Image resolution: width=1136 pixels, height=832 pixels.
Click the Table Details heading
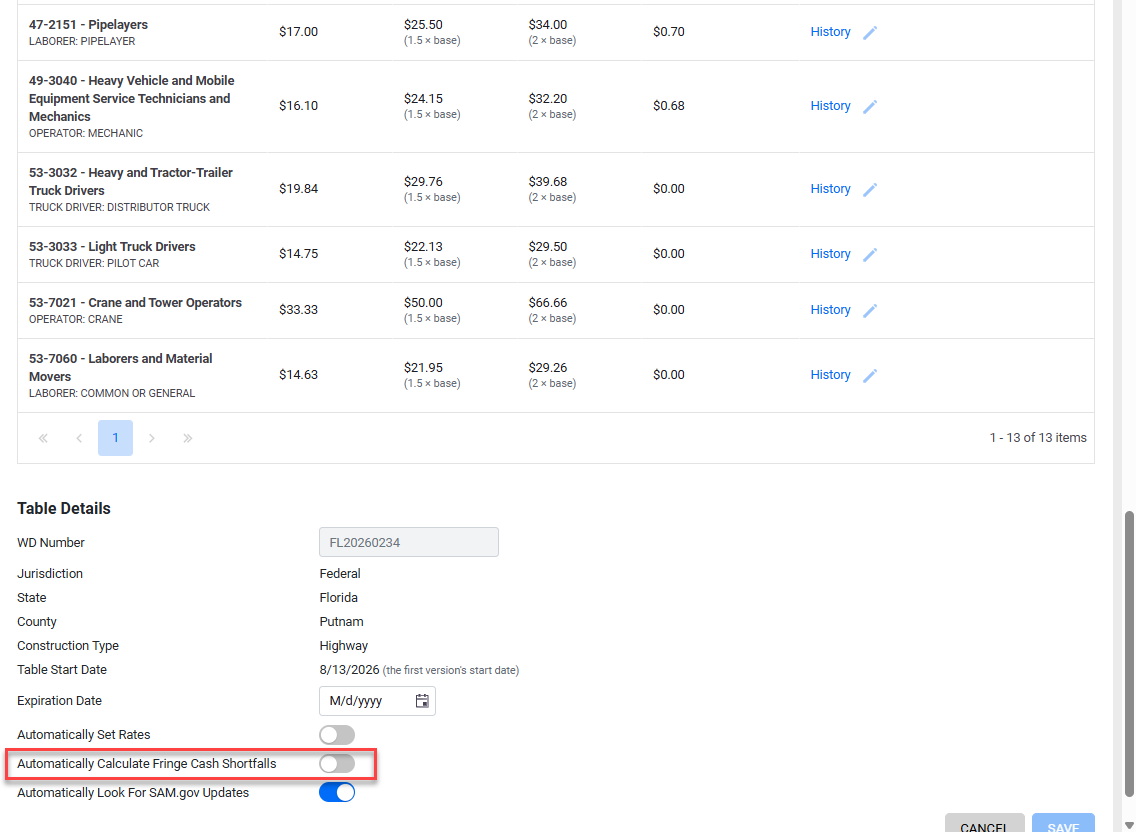pos(64,509)
